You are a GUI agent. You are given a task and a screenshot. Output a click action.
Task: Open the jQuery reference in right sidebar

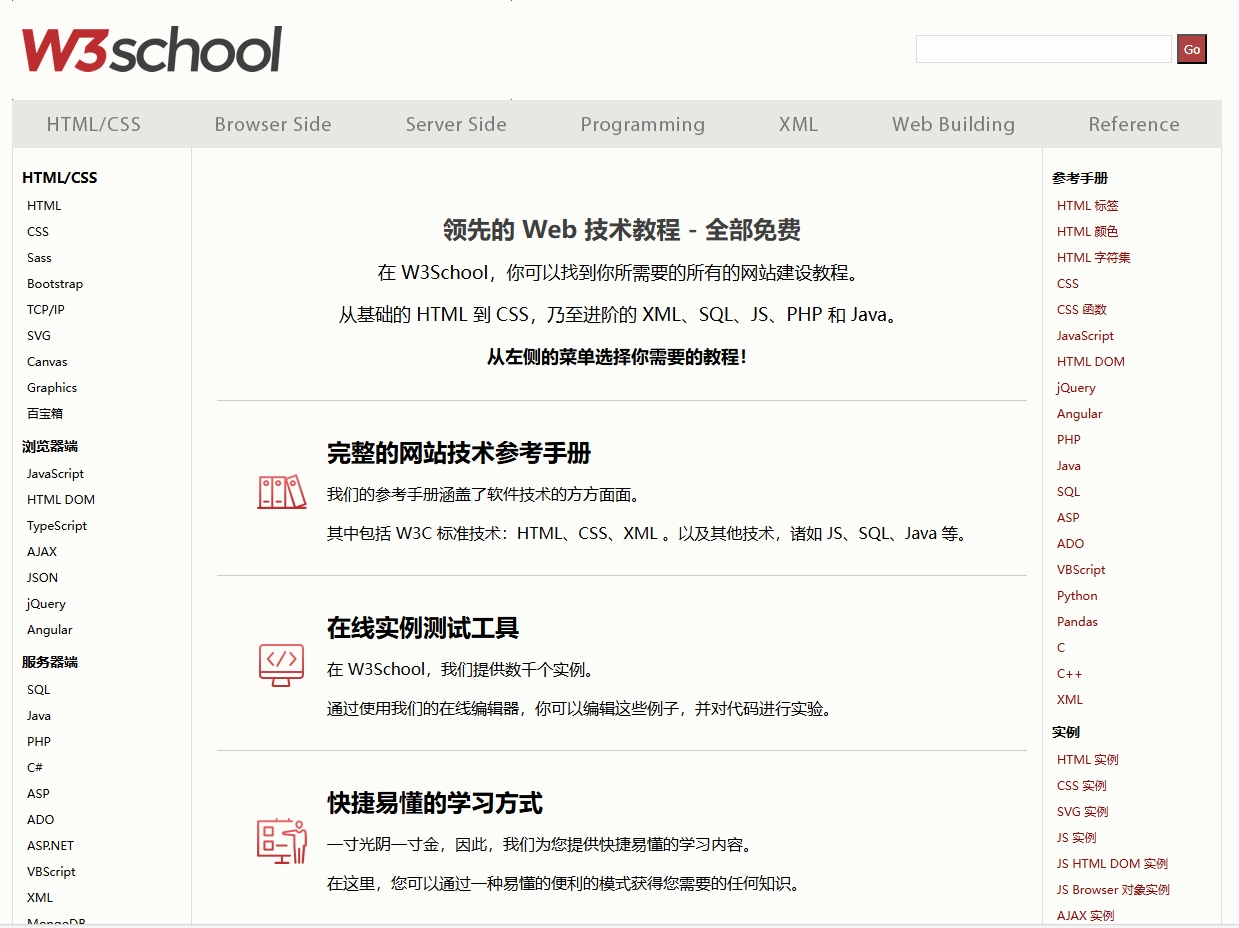pos(1076,387)
